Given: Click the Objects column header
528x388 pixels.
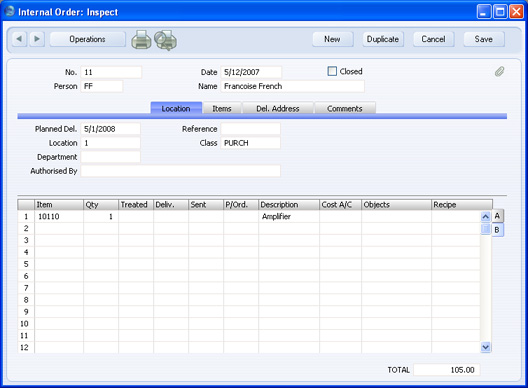Looking at the screenshot, I should pyautogui.click(x=397, y=205).
